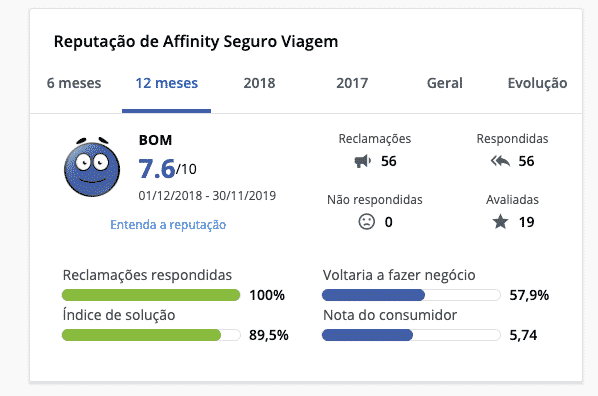Select the 12 meses tab
Image resolution: width=598 pixels, height=396 pixels.
(x=167, y=83)
